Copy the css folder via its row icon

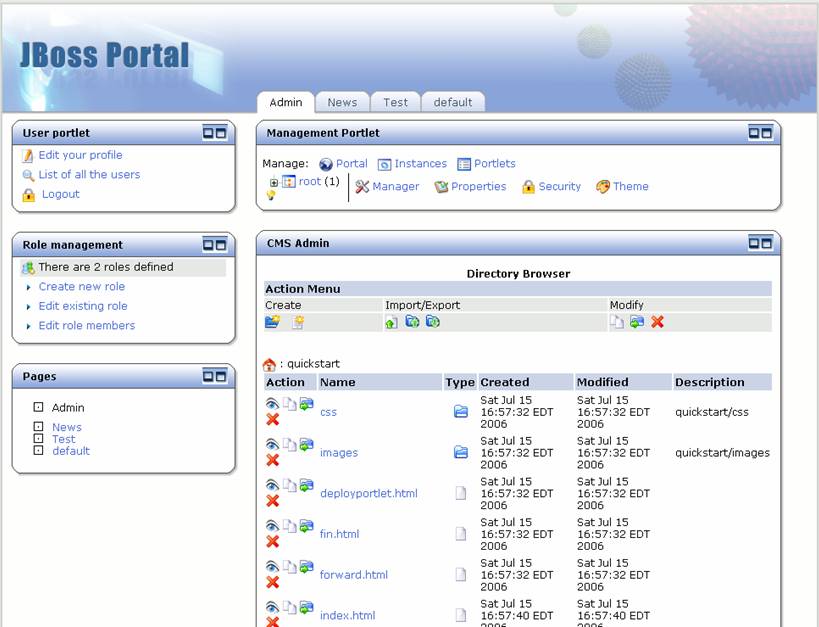[289, 403]
